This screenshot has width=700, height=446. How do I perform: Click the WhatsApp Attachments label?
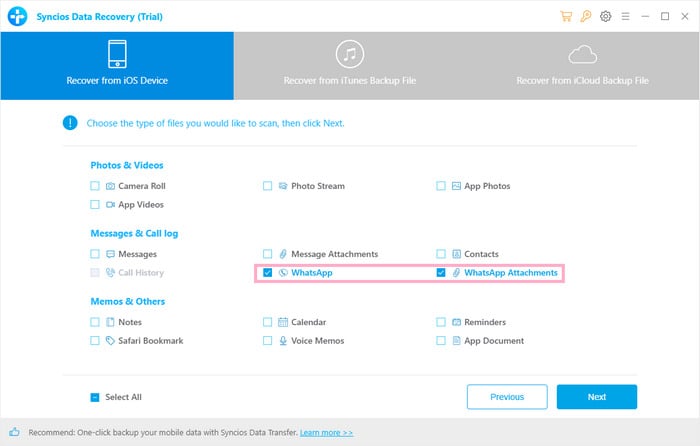(x=511, y=273)
